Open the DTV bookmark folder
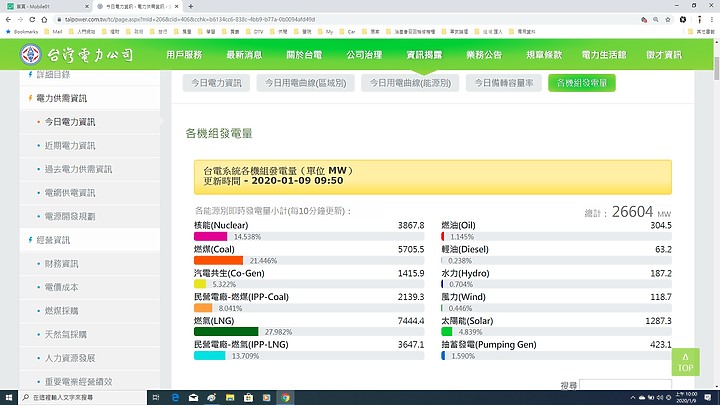720x405 pixels. pyautogui.click(x=254, y=32)
